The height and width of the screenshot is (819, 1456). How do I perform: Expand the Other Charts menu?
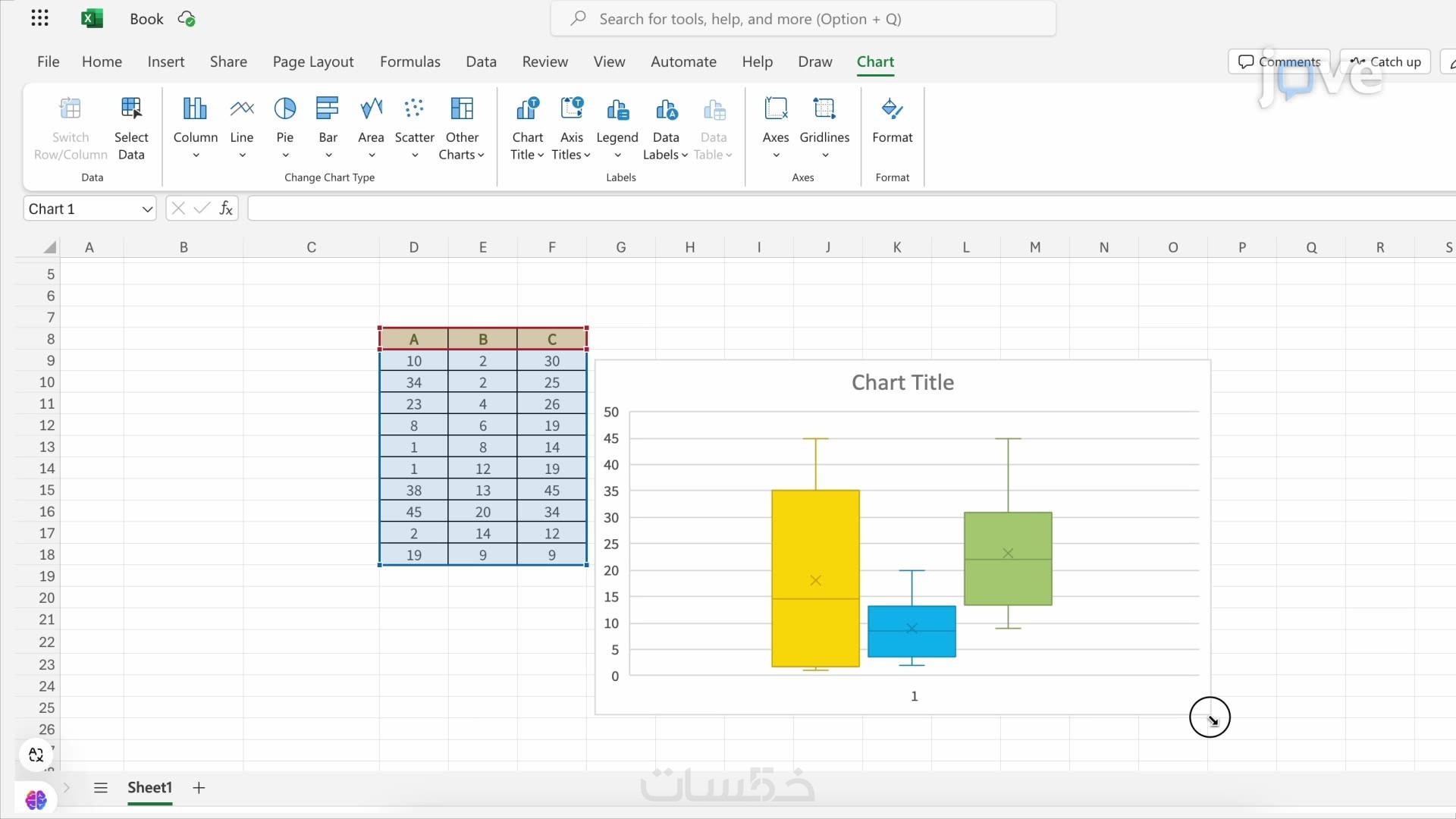tap(461, 127)
